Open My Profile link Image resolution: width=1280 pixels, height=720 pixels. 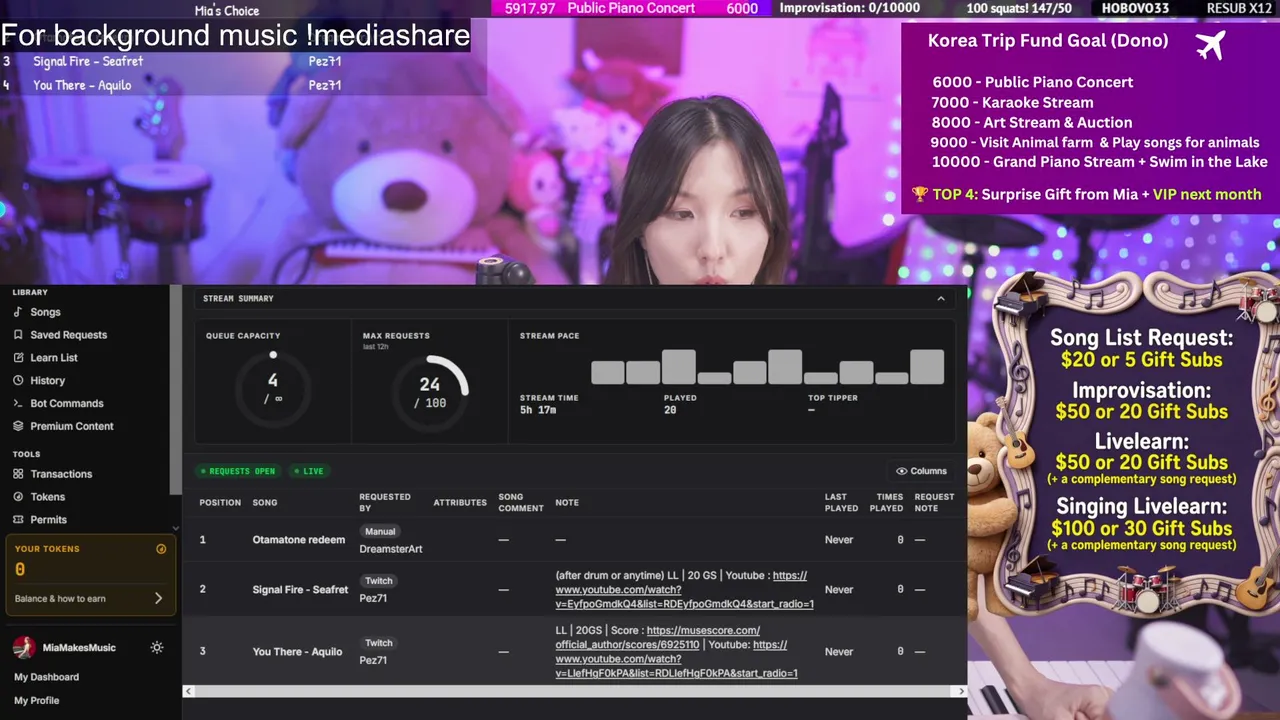pyautogui.click(x=36, y=701)
